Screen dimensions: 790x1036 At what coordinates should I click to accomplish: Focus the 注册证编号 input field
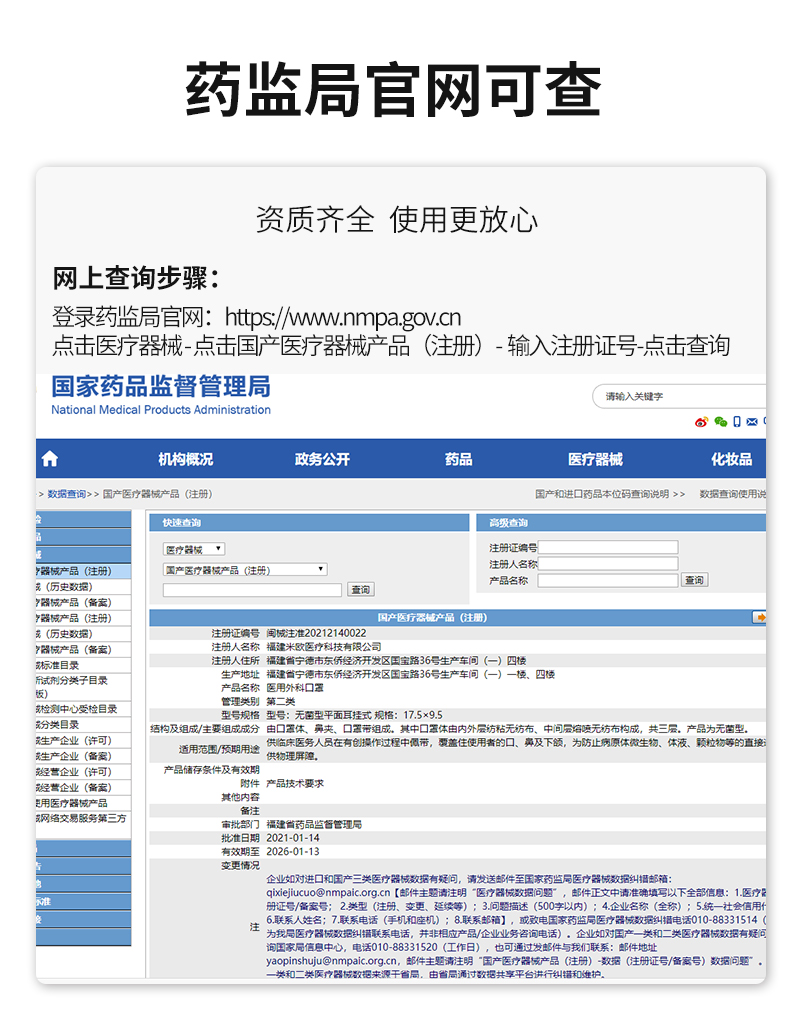click(608, 547)
